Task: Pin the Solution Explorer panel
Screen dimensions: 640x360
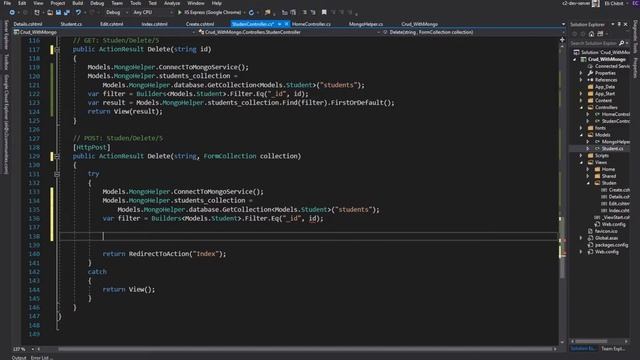Action: click(619, 24)
